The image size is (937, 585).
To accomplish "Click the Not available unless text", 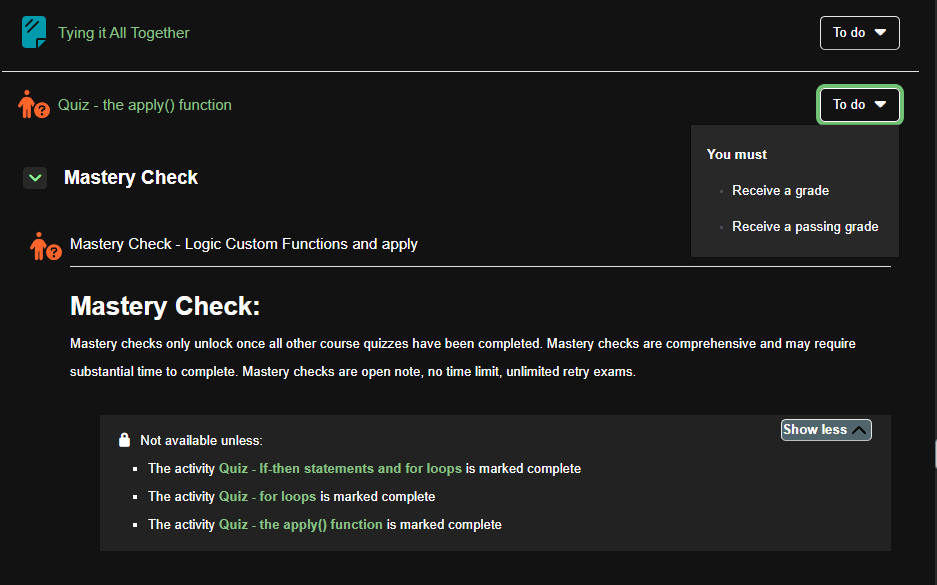I will pos(201,440).
